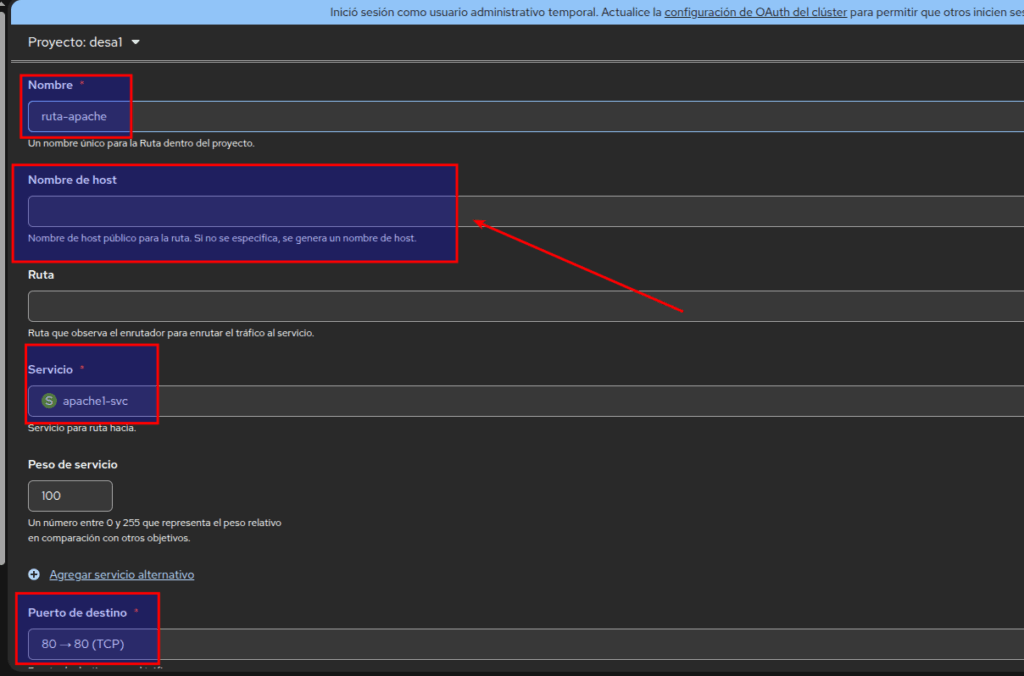Click the Ruta field label
1024x676 pixels.
[41, 274]
